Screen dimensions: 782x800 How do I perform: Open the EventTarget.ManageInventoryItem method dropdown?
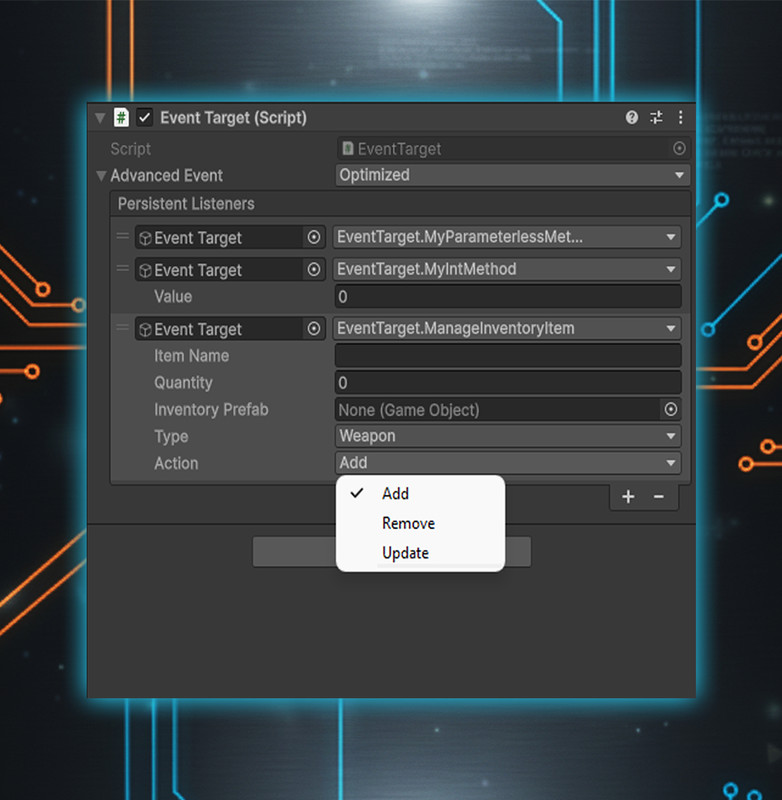(x=507, y=329)
